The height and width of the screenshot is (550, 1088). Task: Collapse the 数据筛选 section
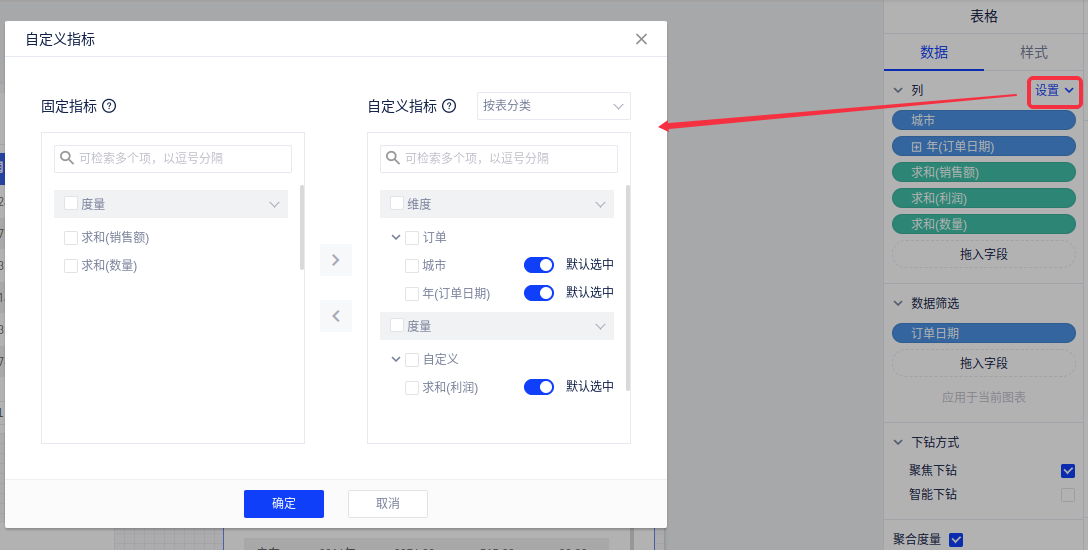(897, 303)
